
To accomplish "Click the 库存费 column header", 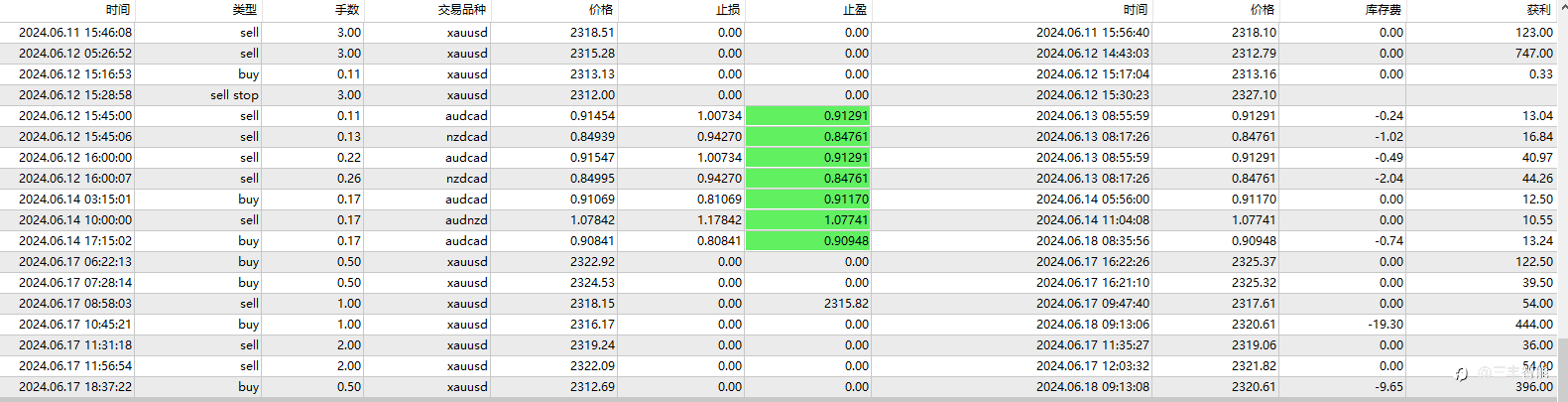I will pyautogui.click(x=1384, y=9).
